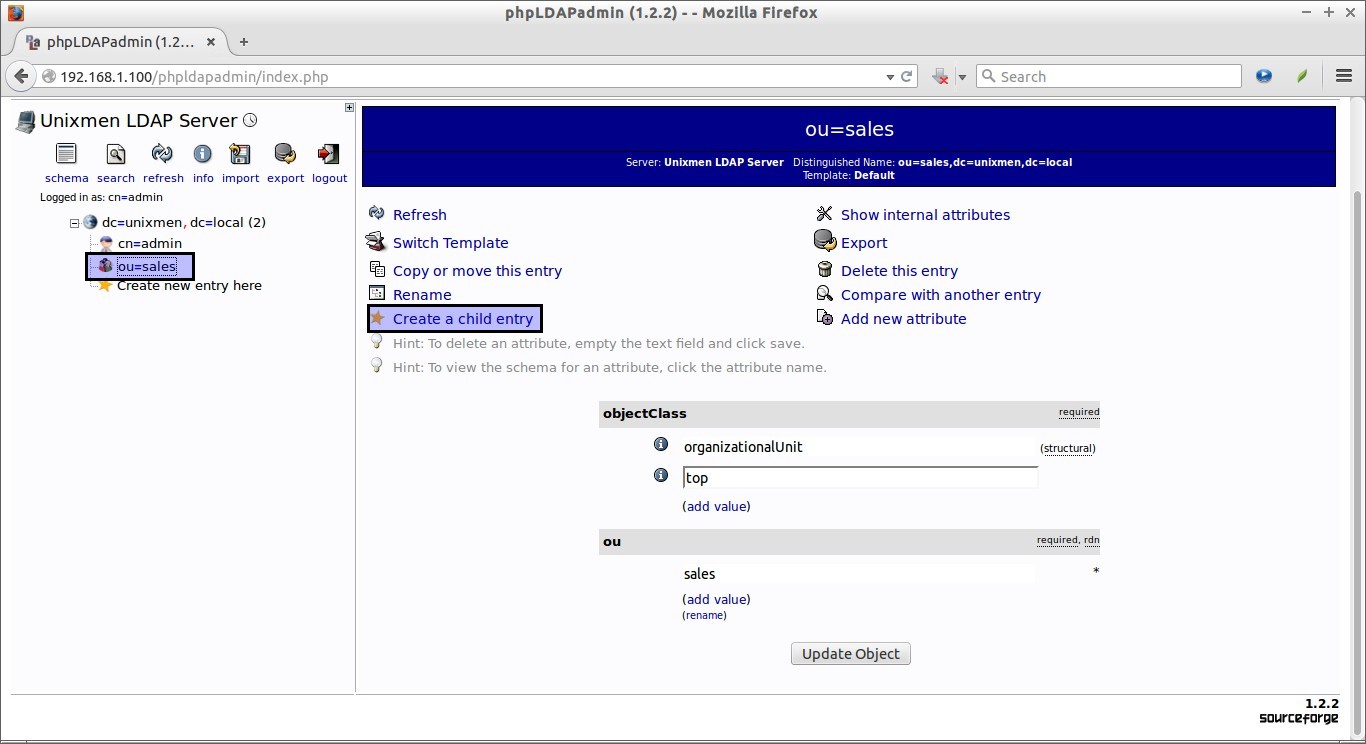Screen dimensions: 1366x744
Task: Click the Rename icon
Action: click(x=377, y=293)
